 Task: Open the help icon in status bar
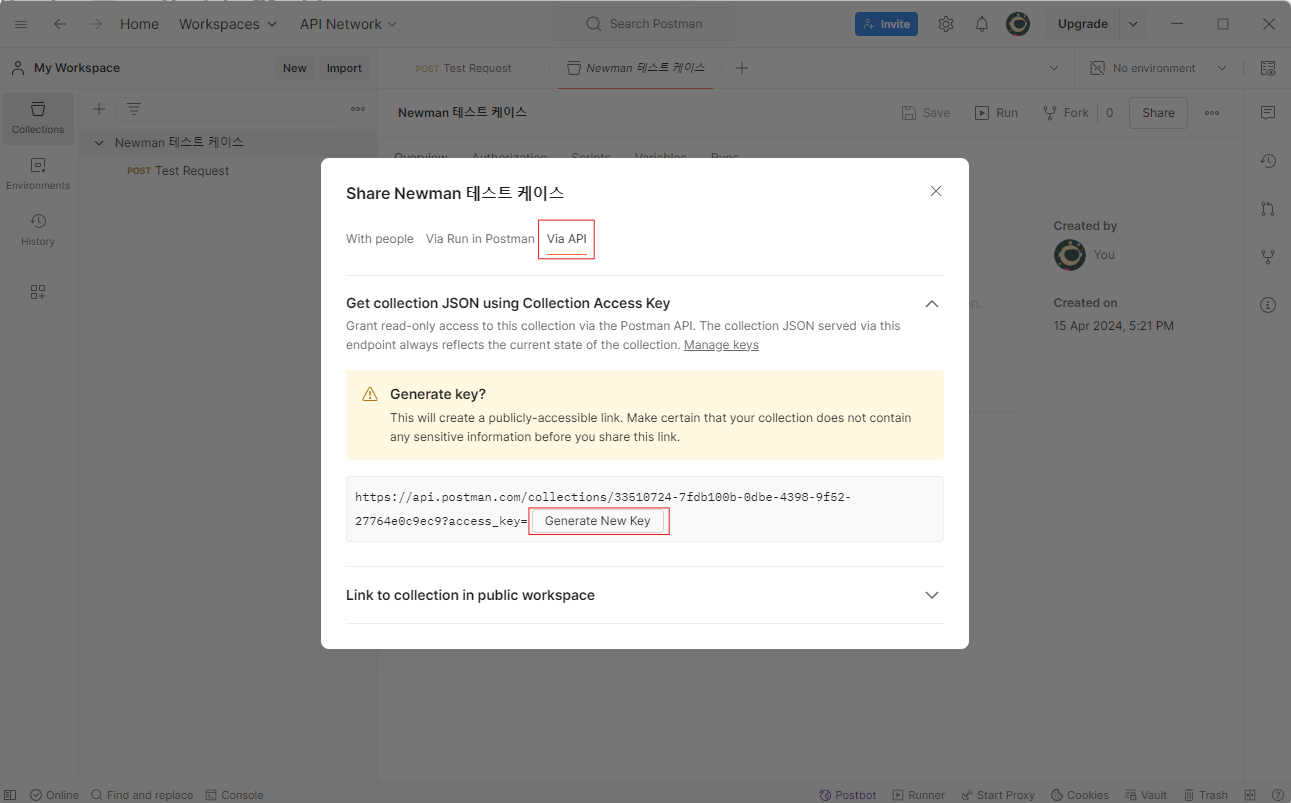[x=1277, y=795]
